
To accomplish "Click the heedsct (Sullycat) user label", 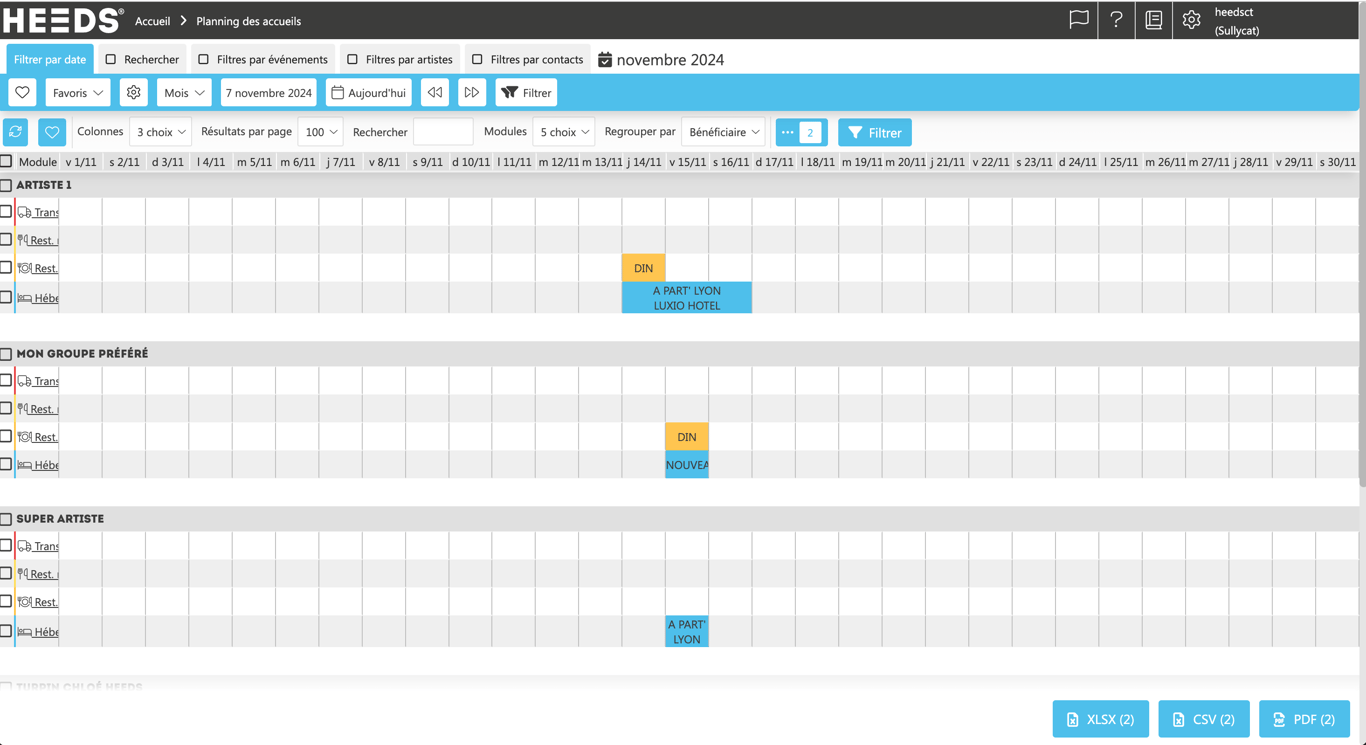I will [x=1236, y=21].
